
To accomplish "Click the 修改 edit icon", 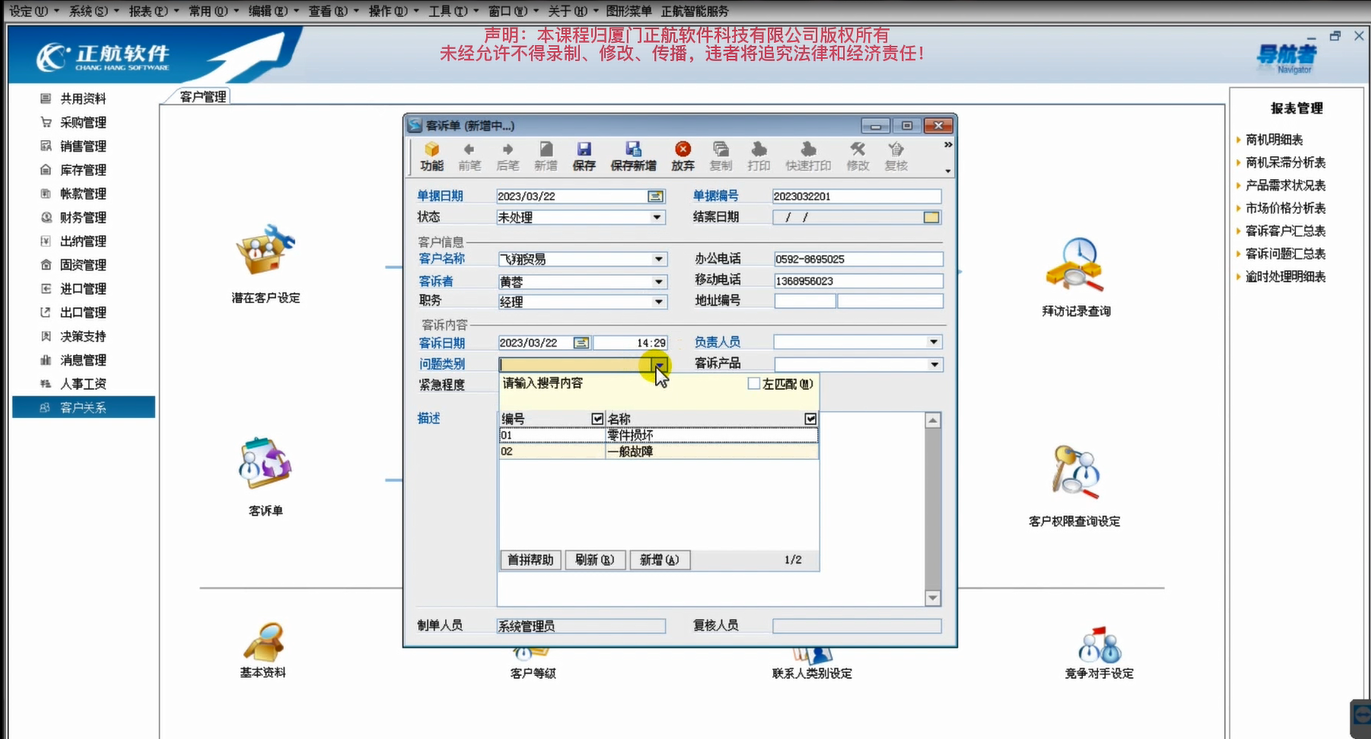I will 857,156.
